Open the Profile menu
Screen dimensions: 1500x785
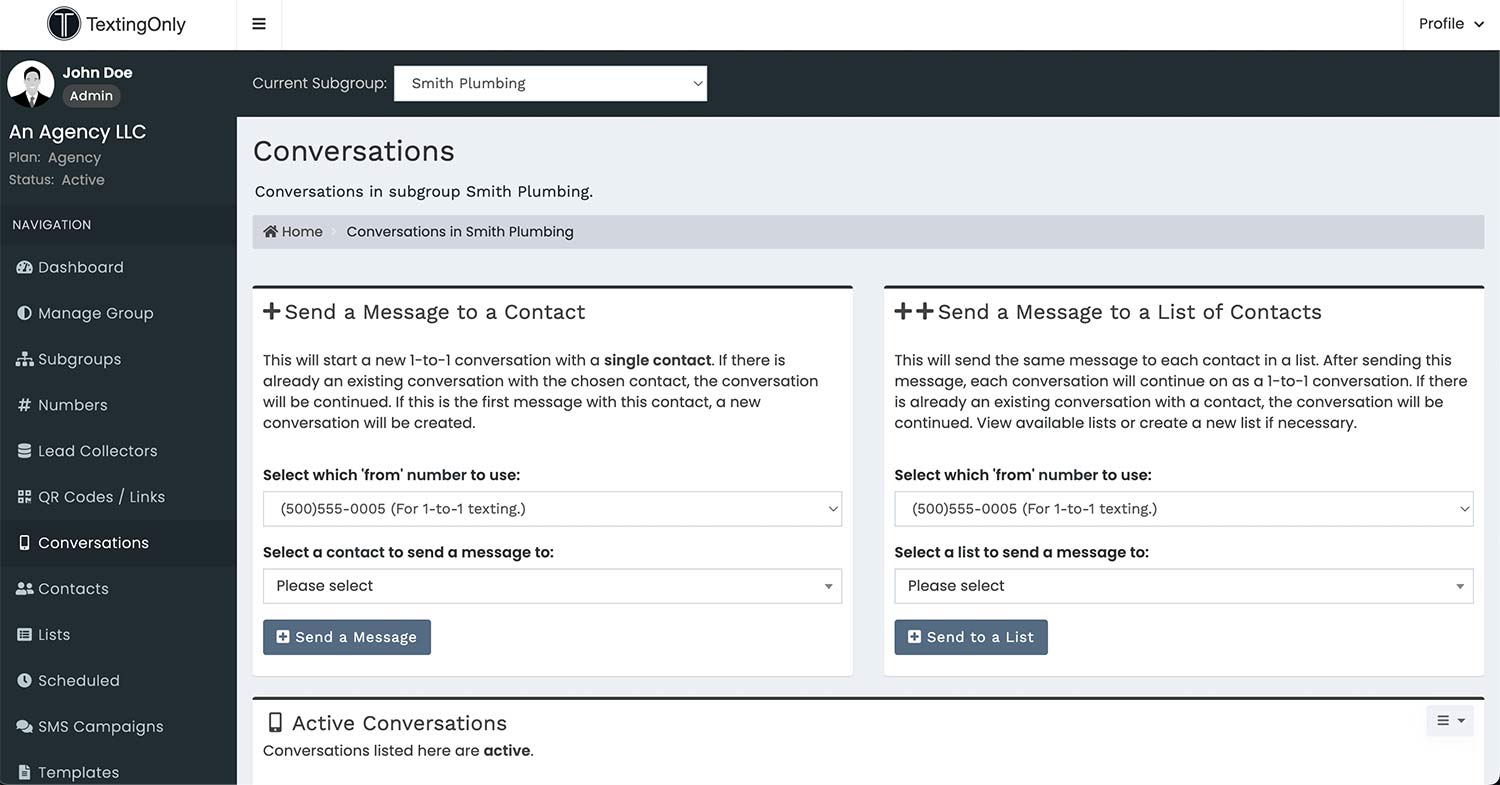coord(1449,23)
